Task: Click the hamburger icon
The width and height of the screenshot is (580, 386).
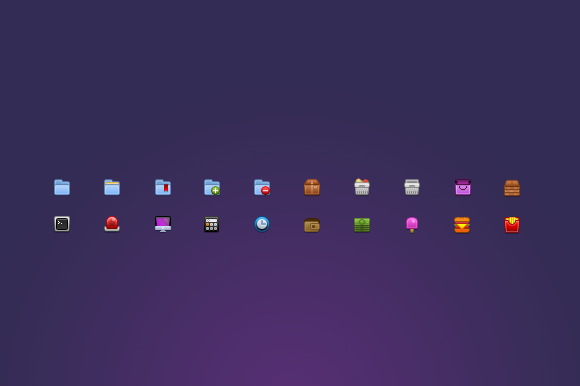Action: pyautogui.click(x=462, y=225)
